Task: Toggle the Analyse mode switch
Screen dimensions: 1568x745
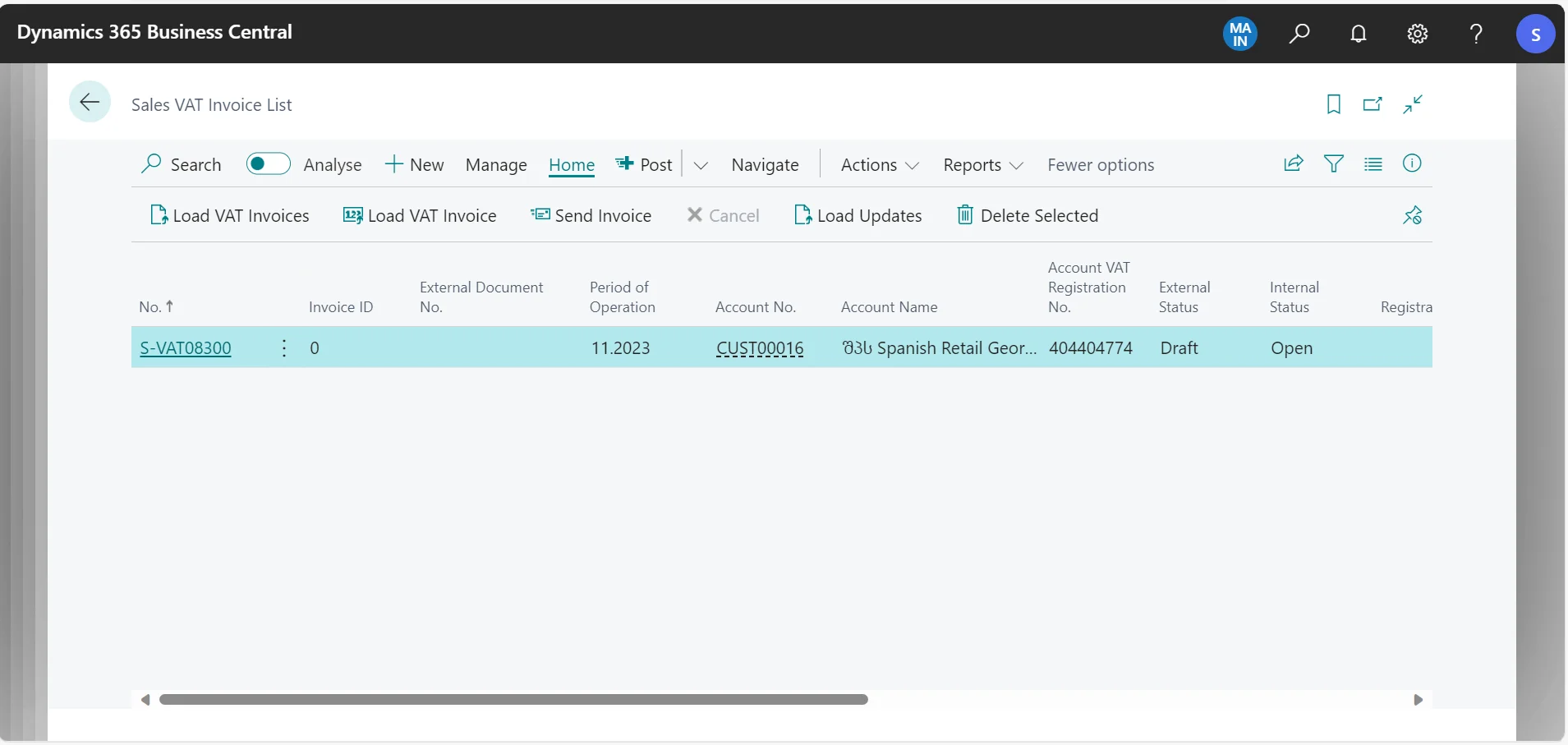Action: [269, 164]
